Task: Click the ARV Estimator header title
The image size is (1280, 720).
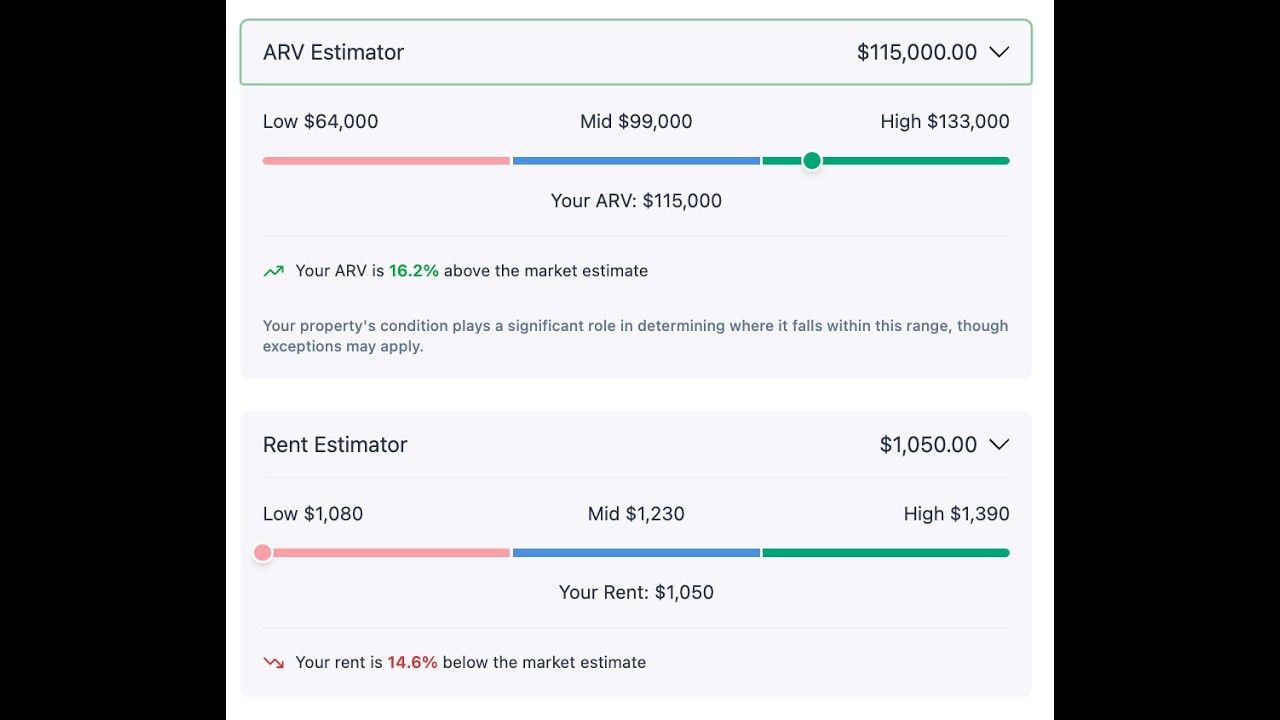Action: [x=333, y=52]
